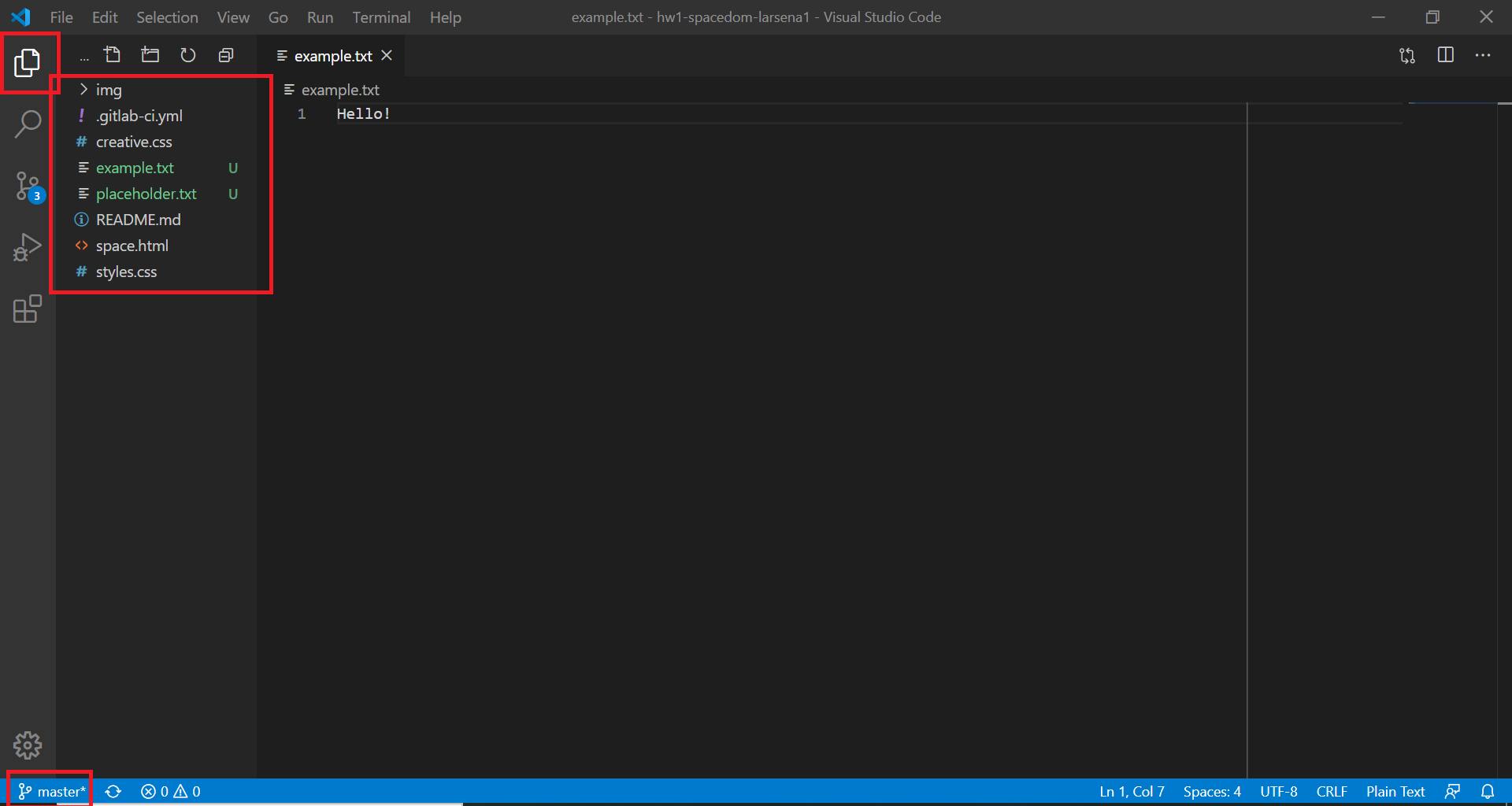The image size is (1512, 806).
Task: Click the Collapse Folders icon in Explorer
Action: coord(226,55)
